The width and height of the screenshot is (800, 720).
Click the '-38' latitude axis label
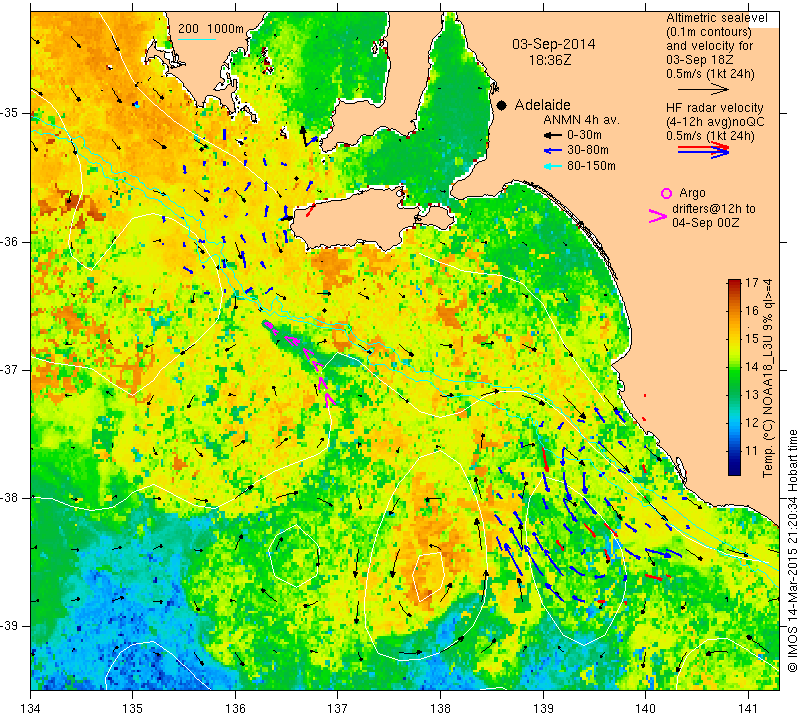pyautogui.click(x=10, y=498)
